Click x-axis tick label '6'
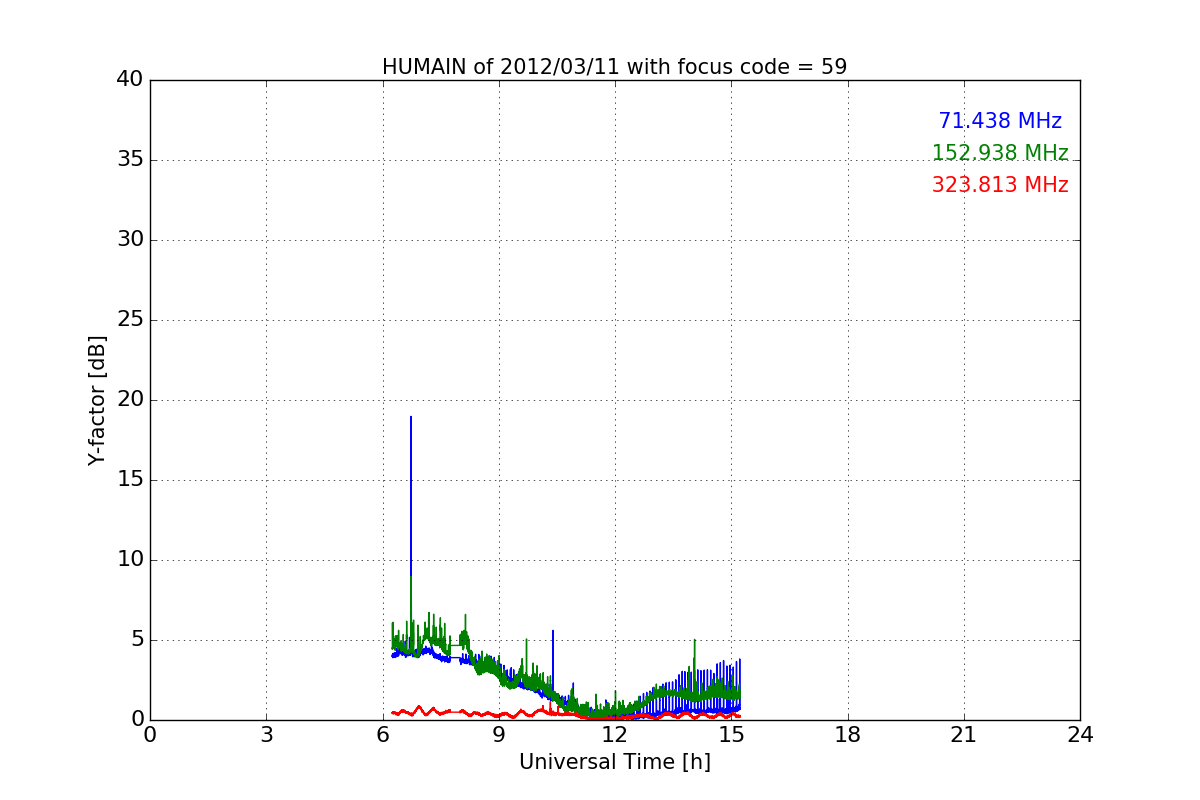This screenshot has width=1200, height=800. [383, 735]
